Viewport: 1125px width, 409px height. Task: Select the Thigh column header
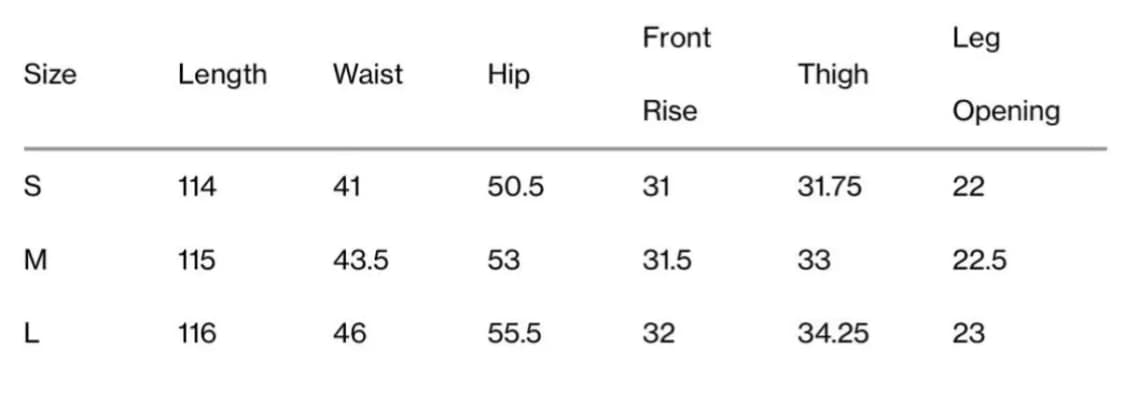(833, 75)
